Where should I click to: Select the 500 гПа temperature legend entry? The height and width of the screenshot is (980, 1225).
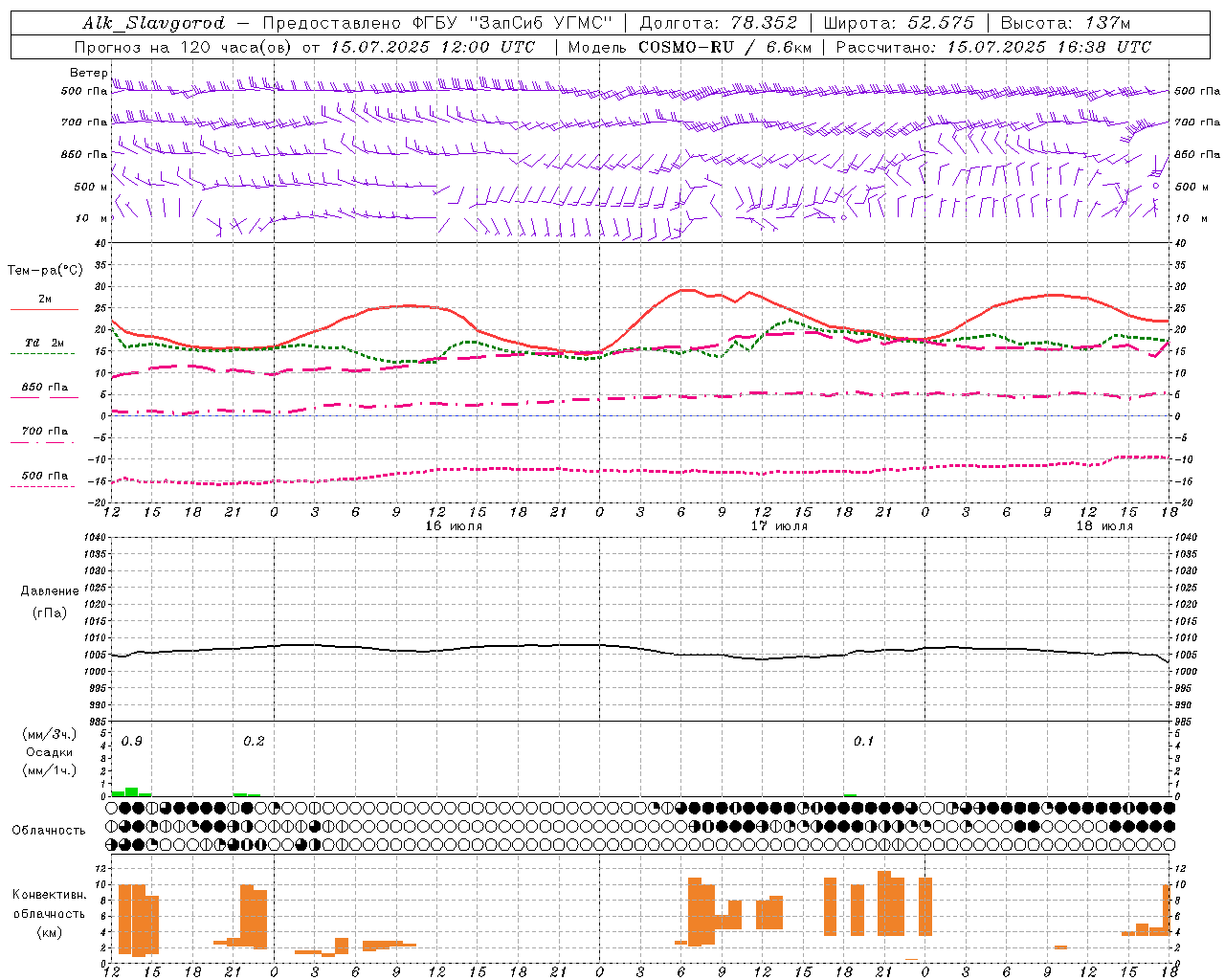[x=44, y=477]
